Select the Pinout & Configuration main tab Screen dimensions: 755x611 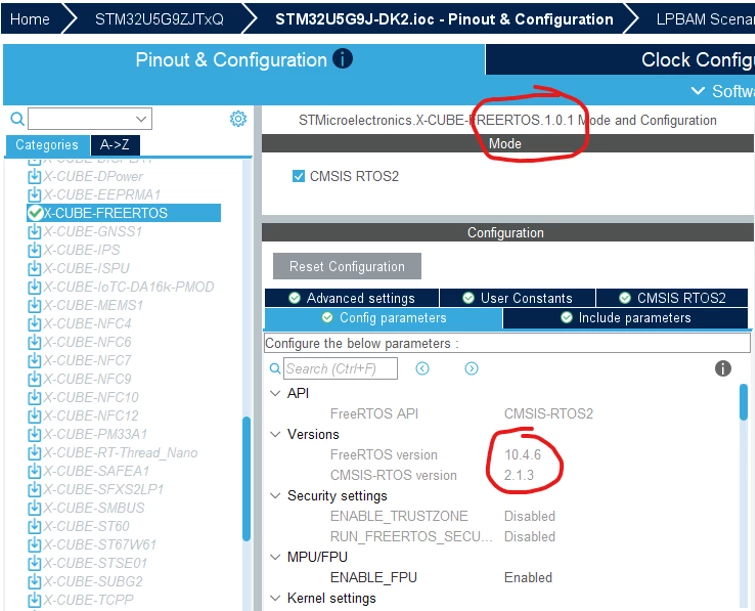(244, 60)
